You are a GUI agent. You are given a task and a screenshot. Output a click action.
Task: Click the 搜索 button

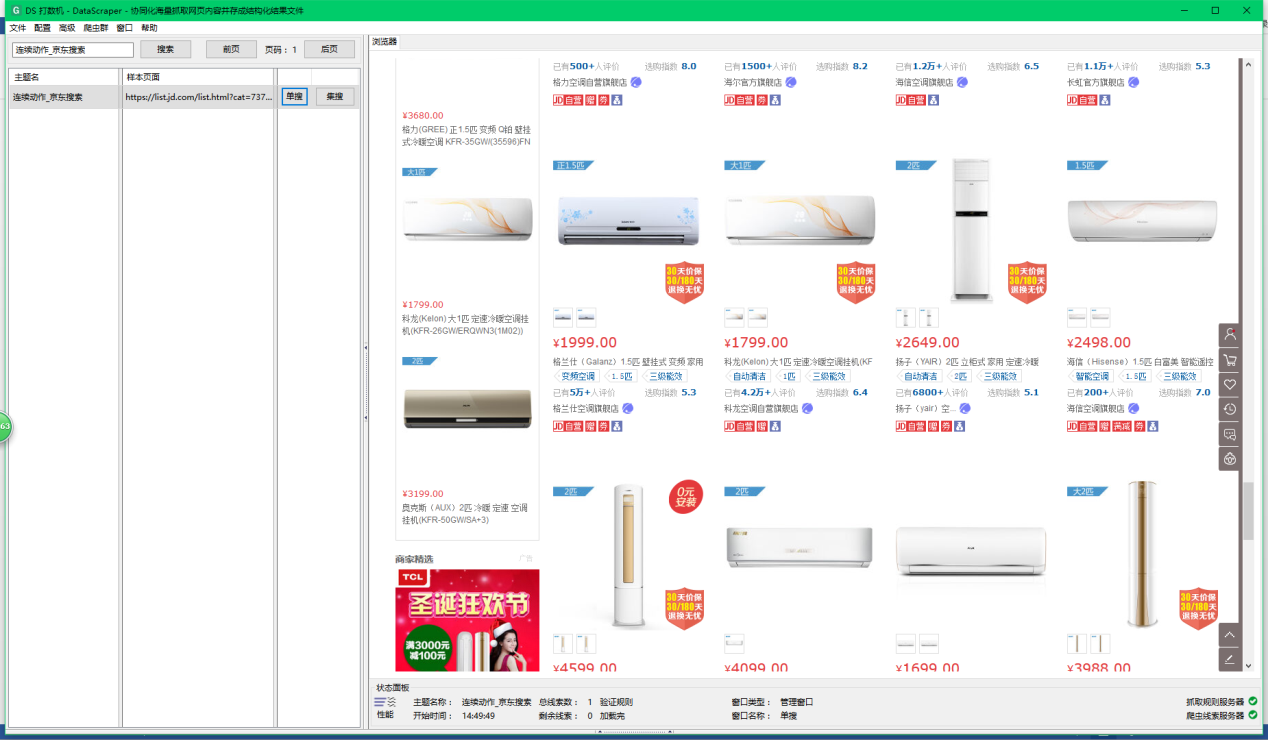click(166, 49)
